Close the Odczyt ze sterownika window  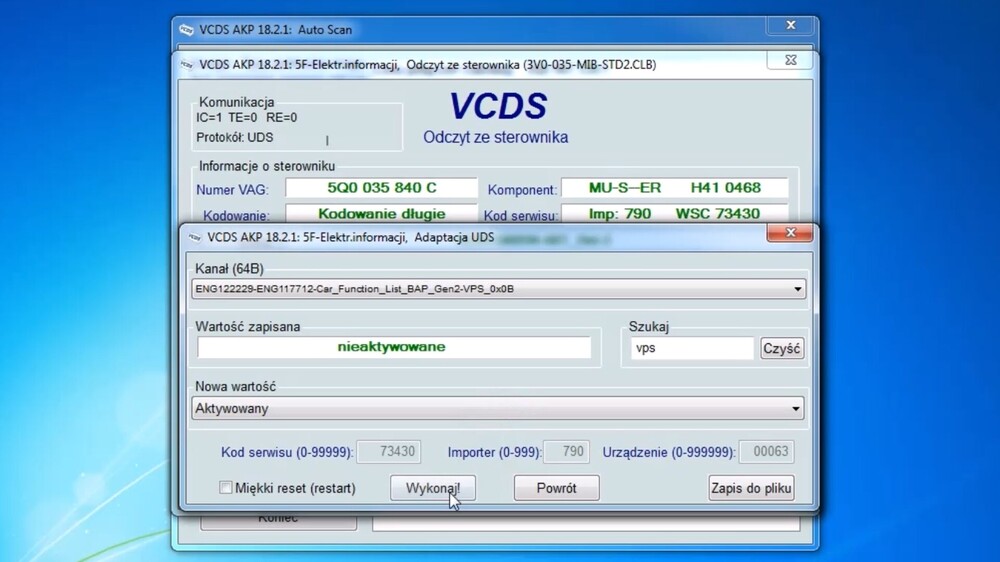pyautogui.click(x=783, y=61)
